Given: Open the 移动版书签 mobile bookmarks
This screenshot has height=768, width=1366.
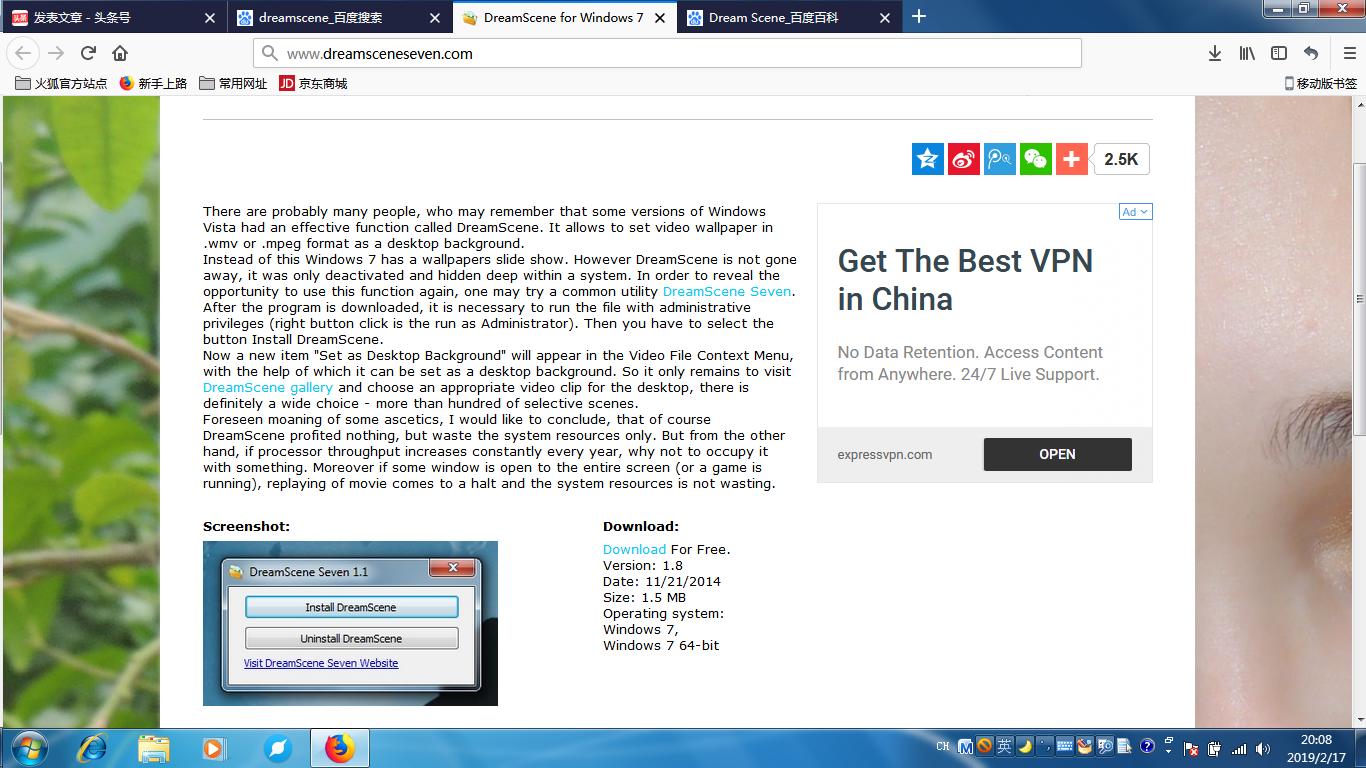Looking at the screenshot, I should (1321, 83).
